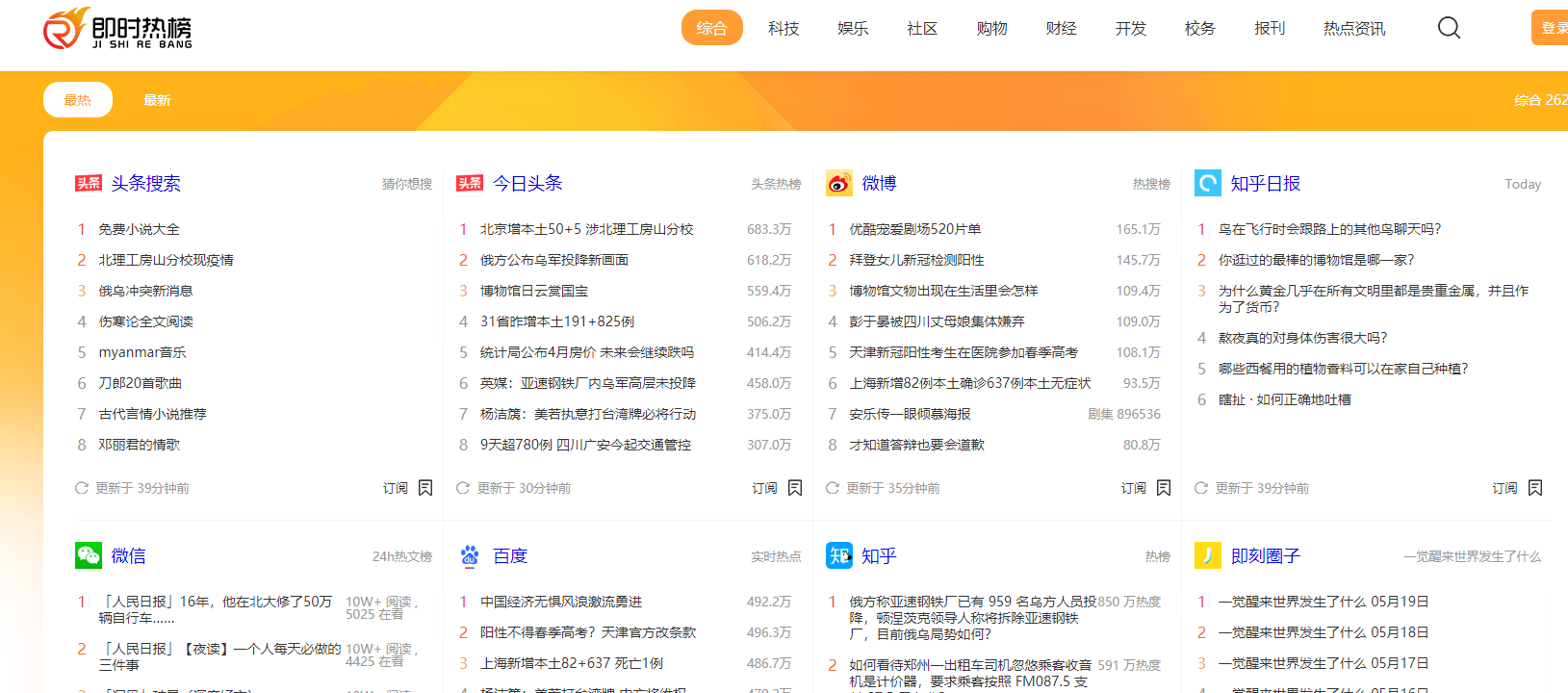Click the orange 登录 button
Image resolution: width=1568 pixels, height=693 pixels.
pos(1551,28)
